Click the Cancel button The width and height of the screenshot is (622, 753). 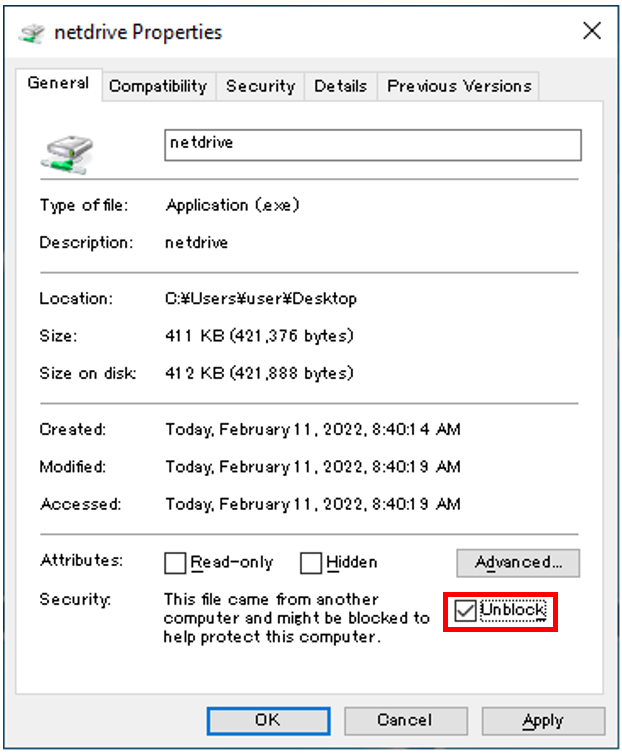(405, 720)
